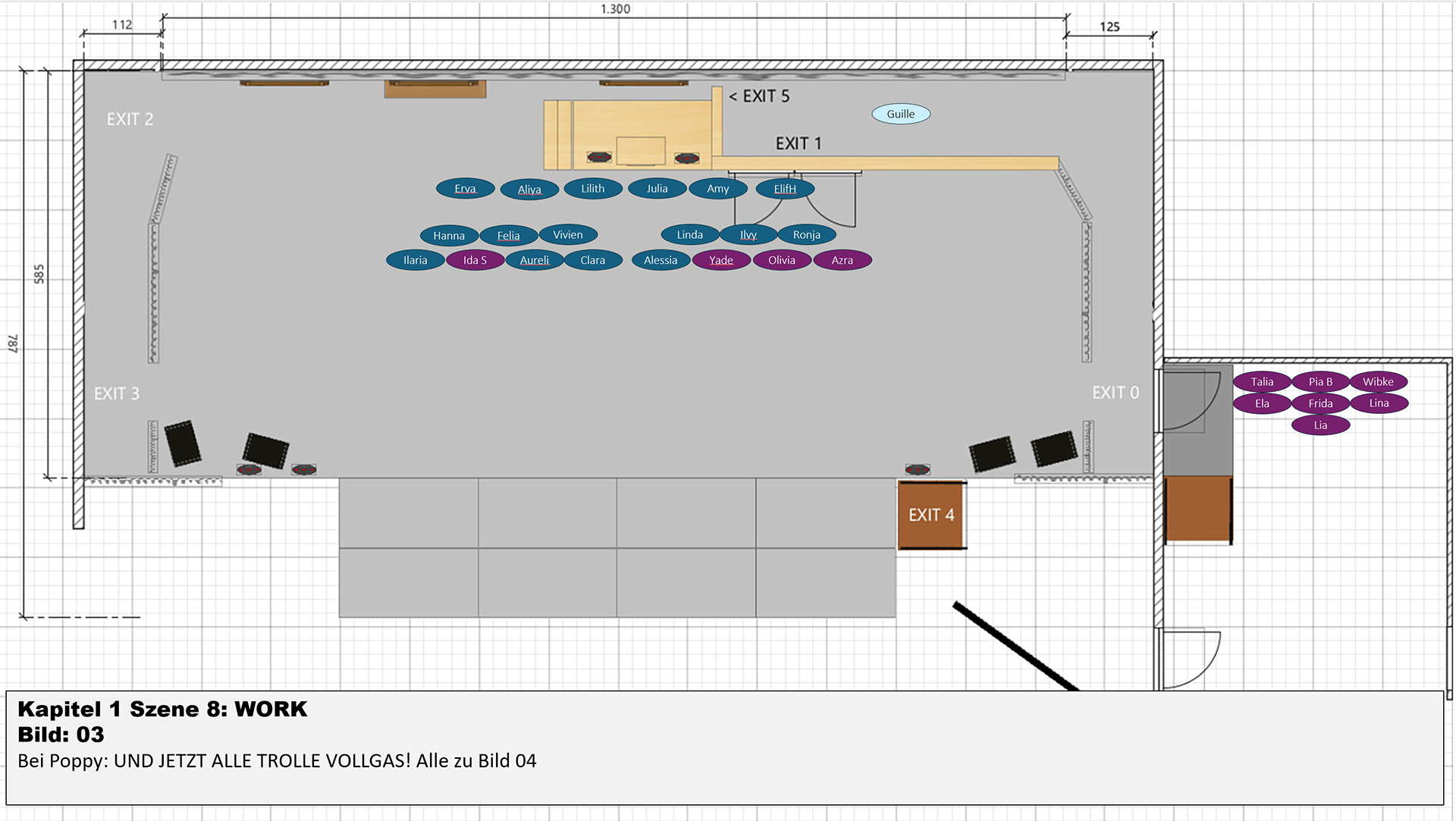
Task: Select the Hanna performer oval
Action: click(448, 236)
